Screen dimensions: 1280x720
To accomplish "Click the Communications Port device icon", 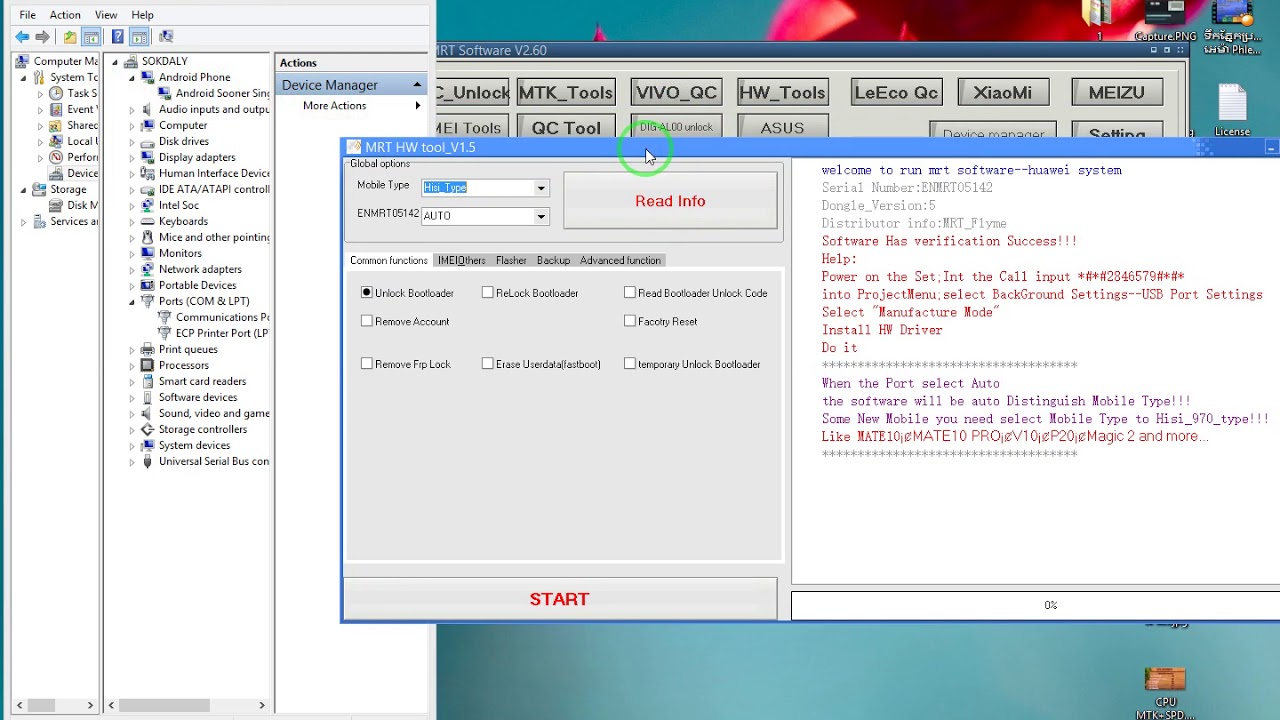I will tap(164, 317).
